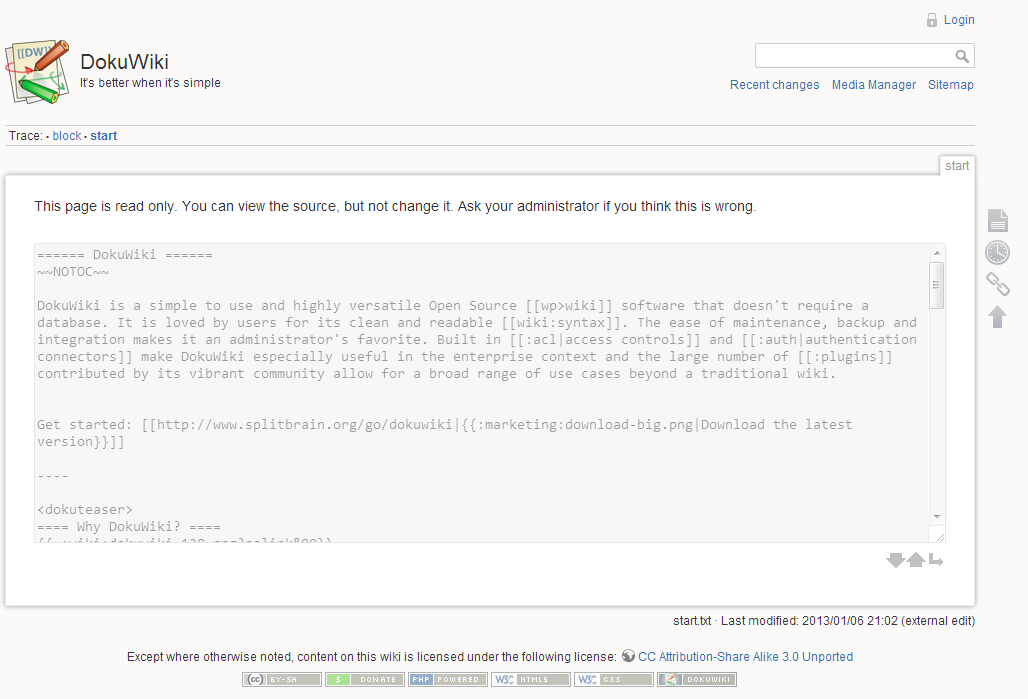Toggle the text wrap arrow icon
Screen dimensions: 1028x699
coord(936,560)
